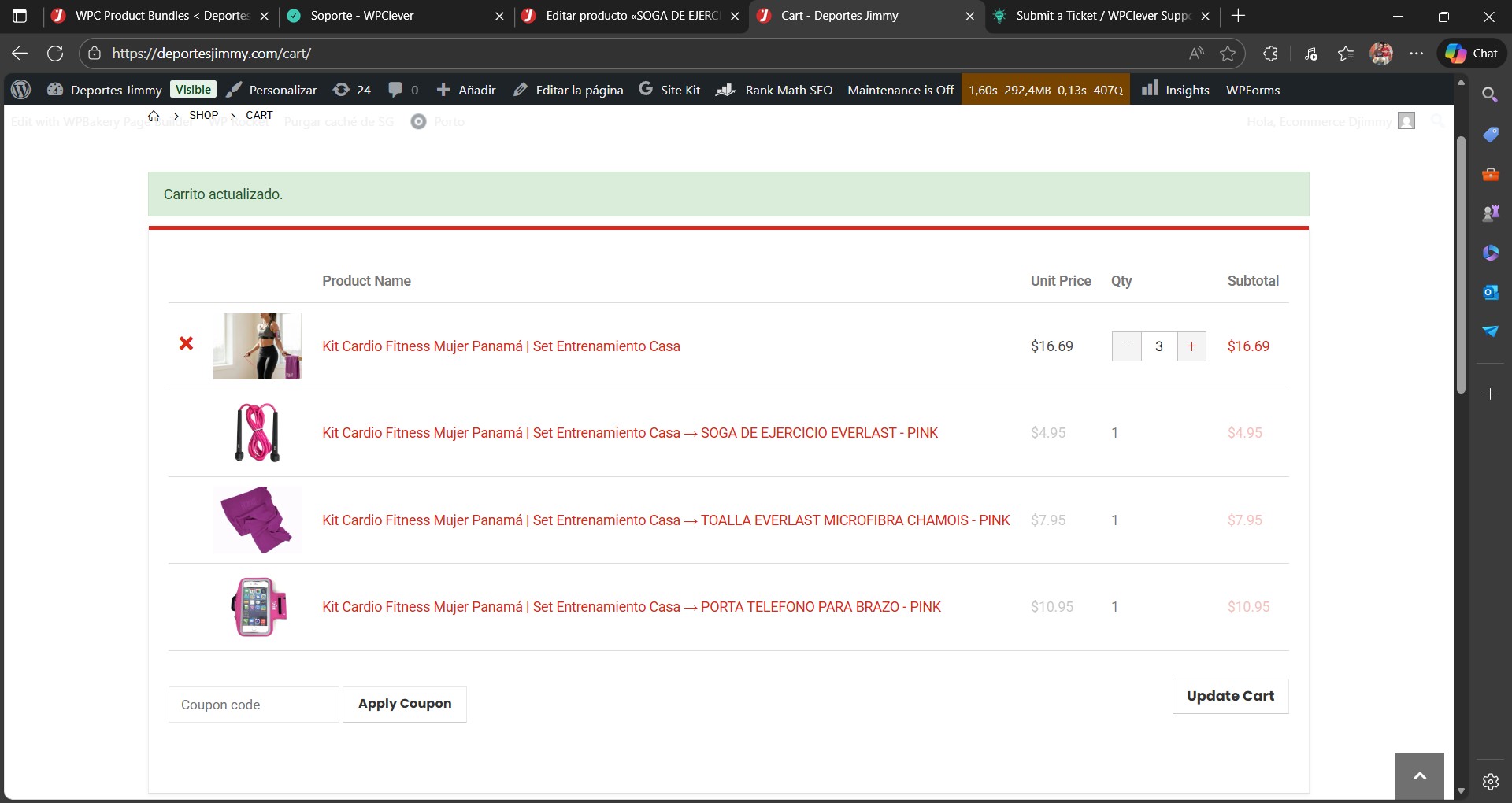Focus the Coupon code input field
The image size is (1512, 803).
[x=254, y=705]
